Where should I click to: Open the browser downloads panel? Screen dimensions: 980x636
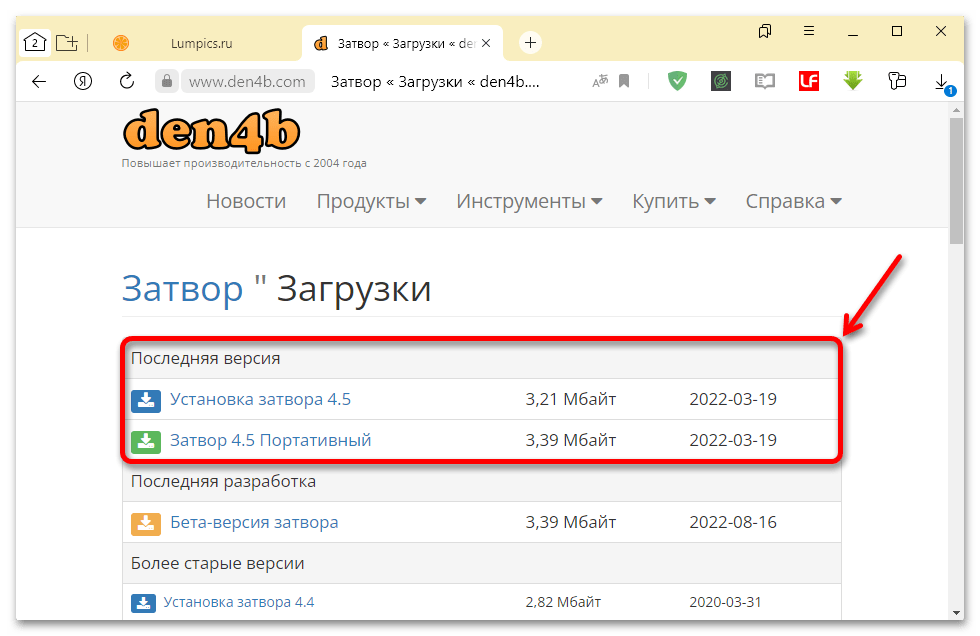tap(942, 83)
